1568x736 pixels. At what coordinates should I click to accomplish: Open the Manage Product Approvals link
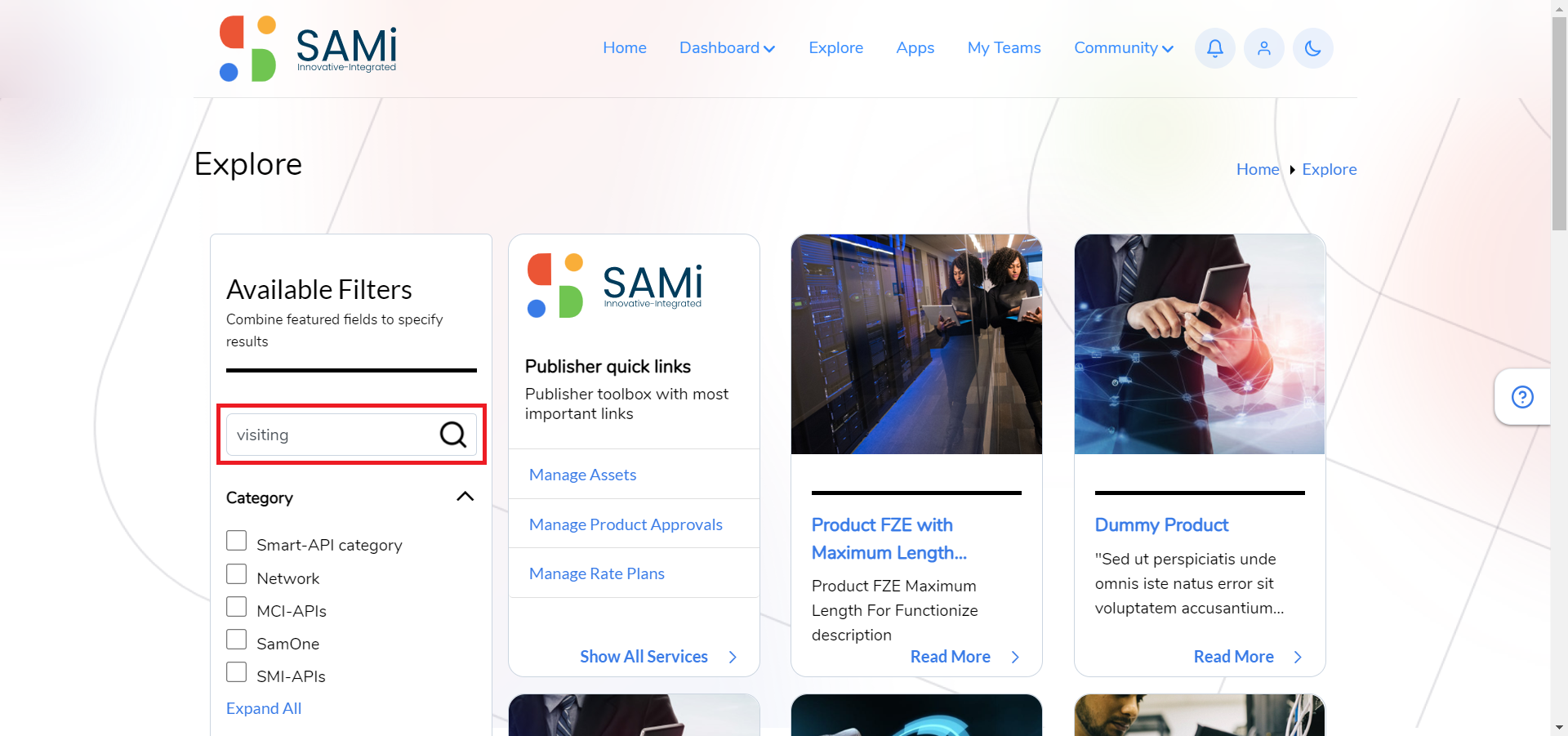[x=626, y=524]
